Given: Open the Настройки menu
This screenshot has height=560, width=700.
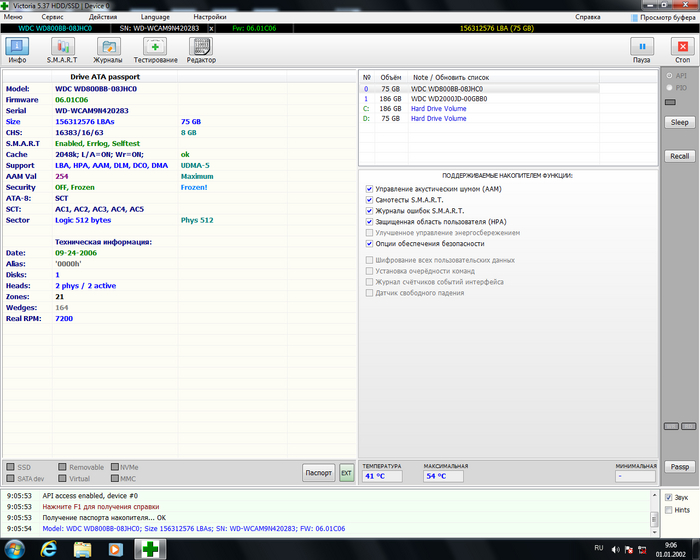Looking at the screenshot, I should click(209, 17).
